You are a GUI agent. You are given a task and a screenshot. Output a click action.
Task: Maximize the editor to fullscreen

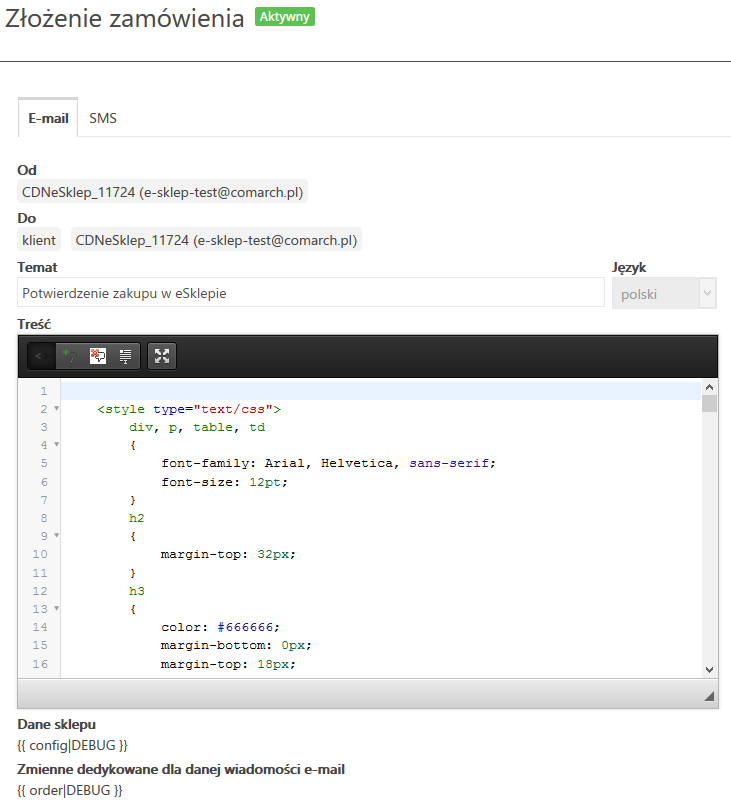162,356
